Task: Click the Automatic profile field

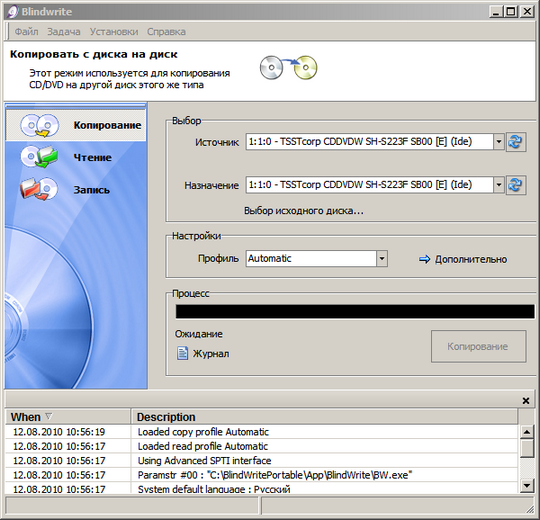Action: click(311, 259)
